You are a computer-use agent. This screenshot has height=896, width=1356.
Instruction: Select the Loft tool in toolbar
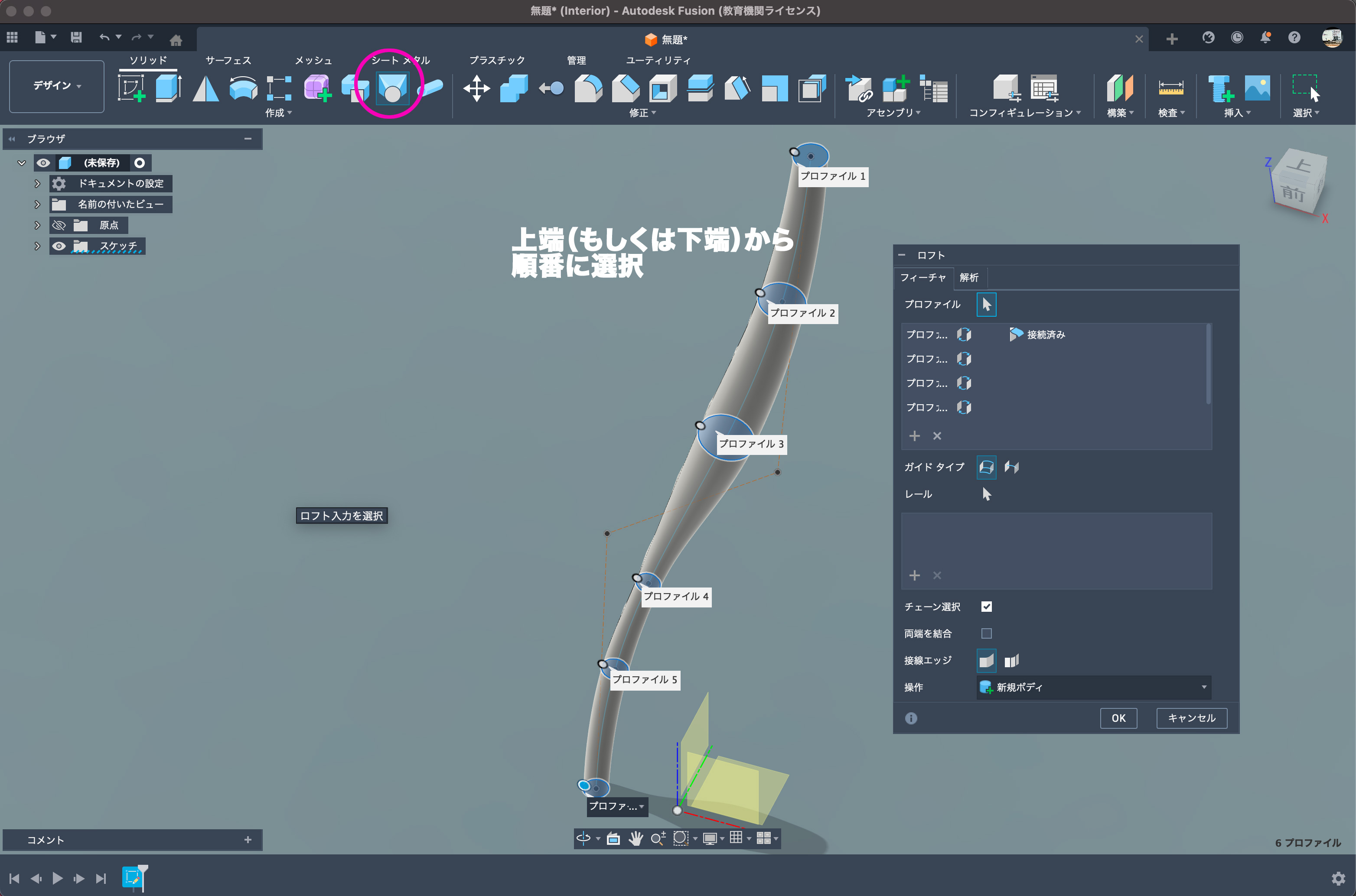pyautogui.click(x=392, y=88)
